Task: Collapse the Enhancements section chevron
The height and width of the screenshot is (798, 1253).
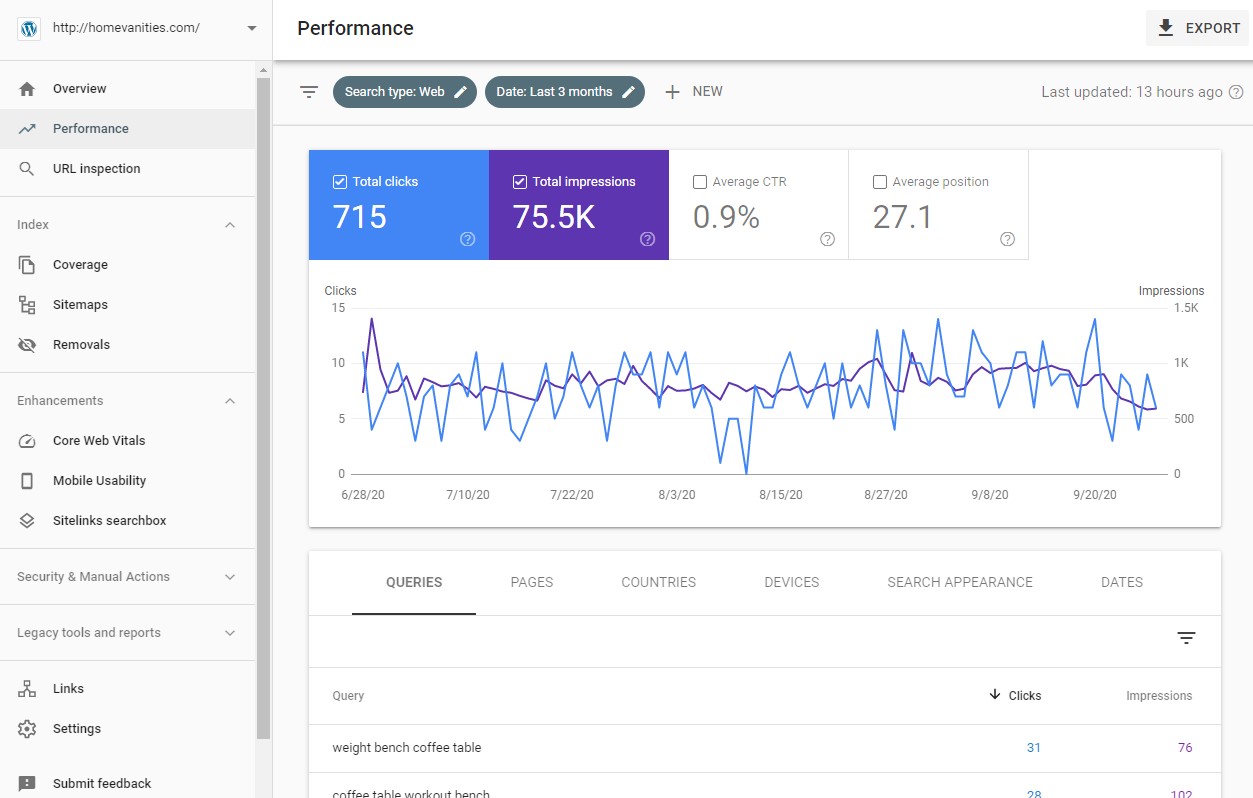Action: [230, 400]
